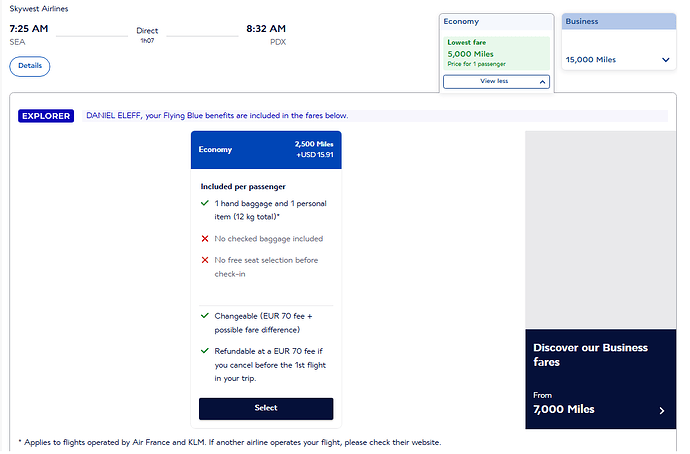This screenshot has height=454, width=690.
Task: Click the Discover our Business fares panel
Action: [x=600, y=379]
